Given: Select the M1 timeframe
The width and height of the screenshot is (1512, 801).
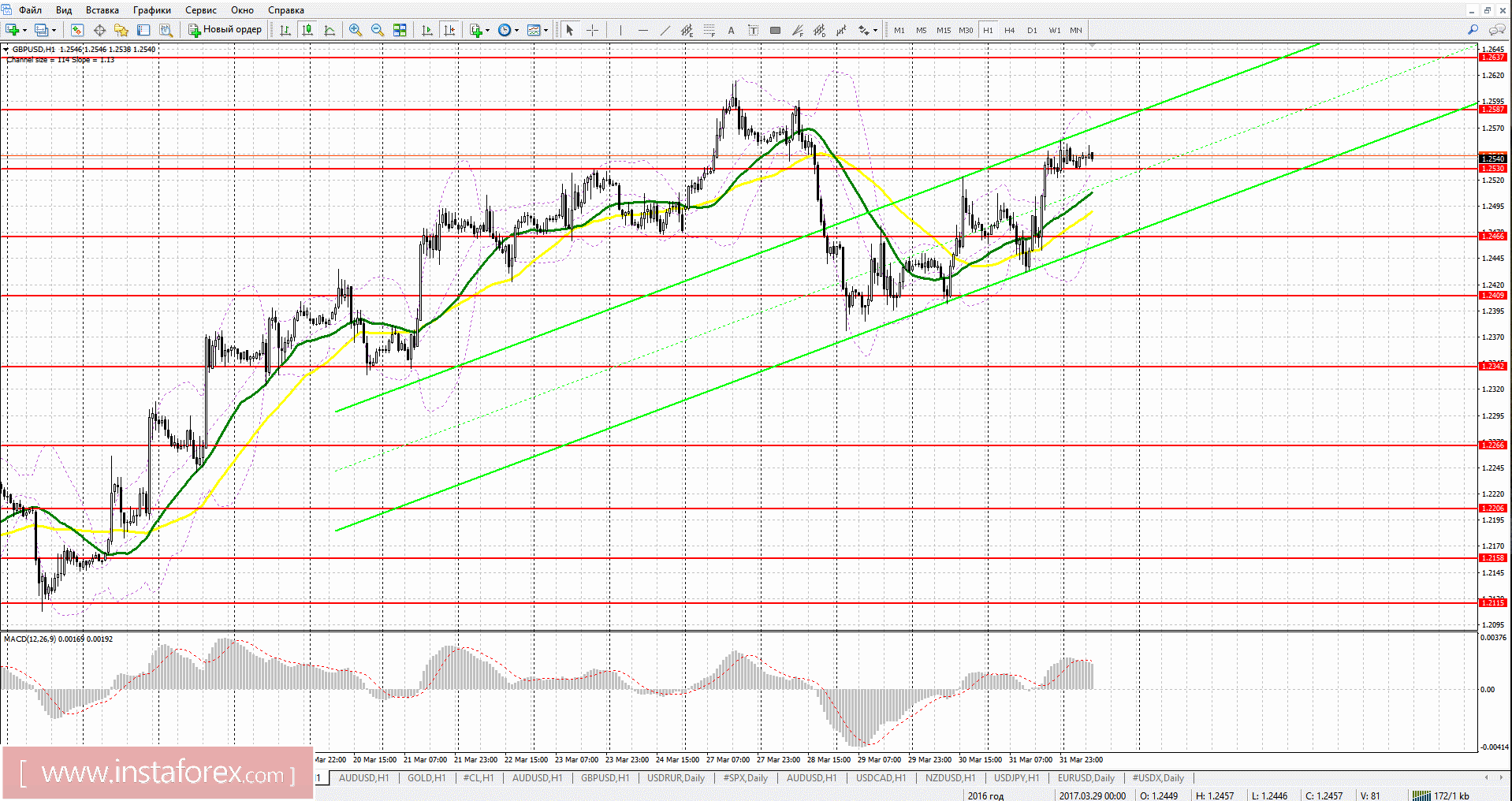Looking at the screenshot, I should click(x=899, y=30).
